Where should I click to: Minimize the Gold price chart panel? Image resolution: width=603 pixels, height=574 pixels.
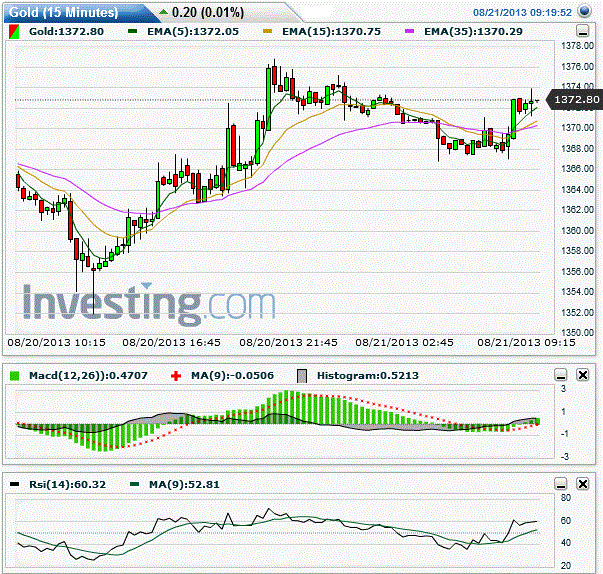[583, 30]
